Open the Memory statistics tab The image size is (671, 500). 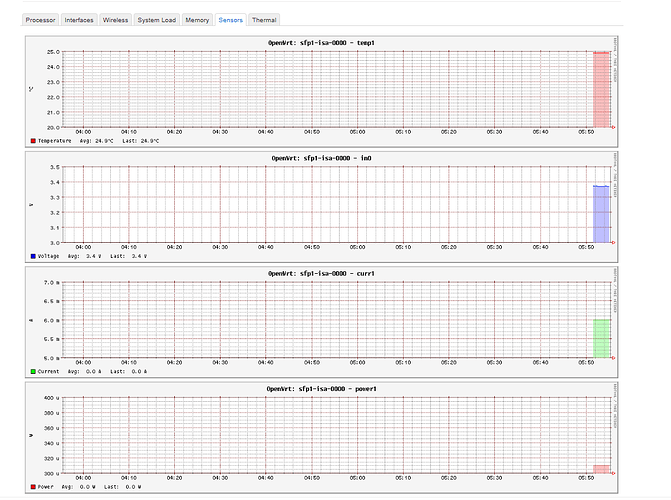pos(197,19)
